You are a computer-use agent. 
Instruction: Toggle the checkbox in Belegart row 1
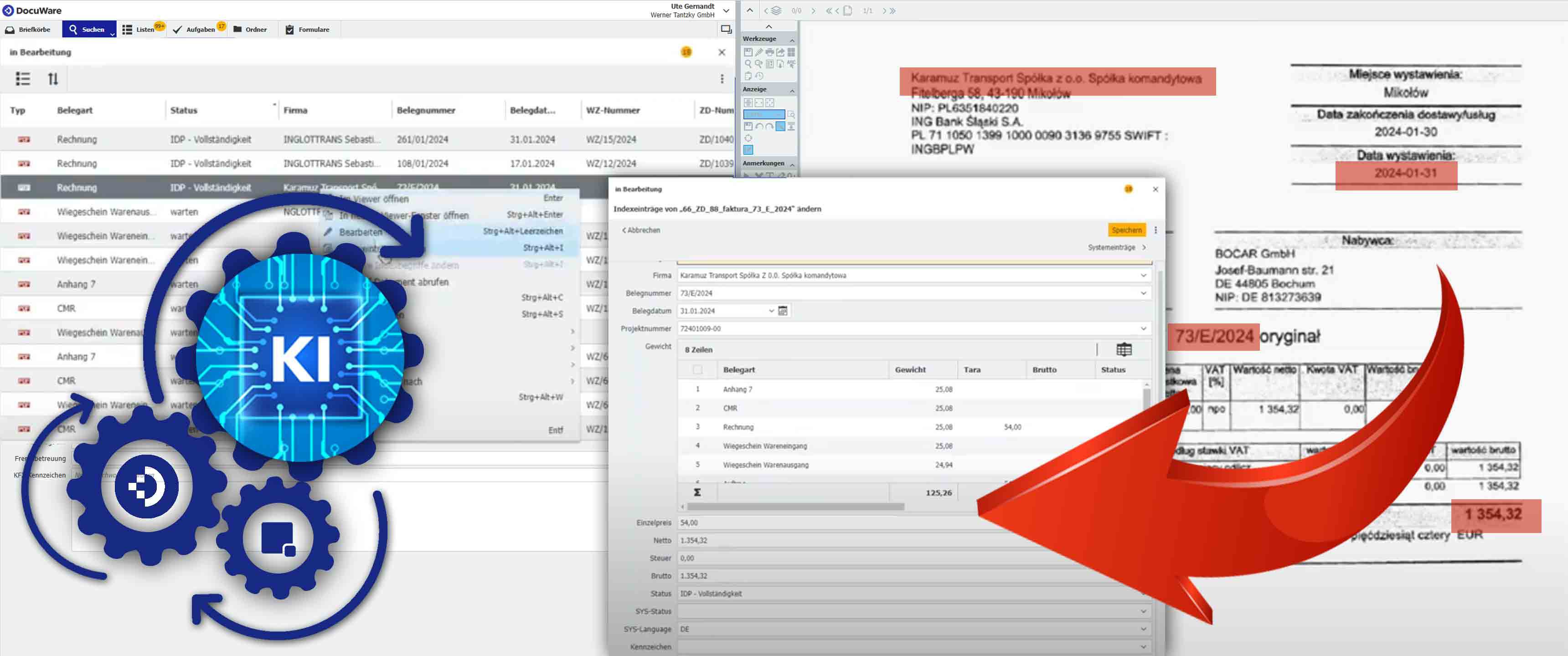tap(697, 389)
